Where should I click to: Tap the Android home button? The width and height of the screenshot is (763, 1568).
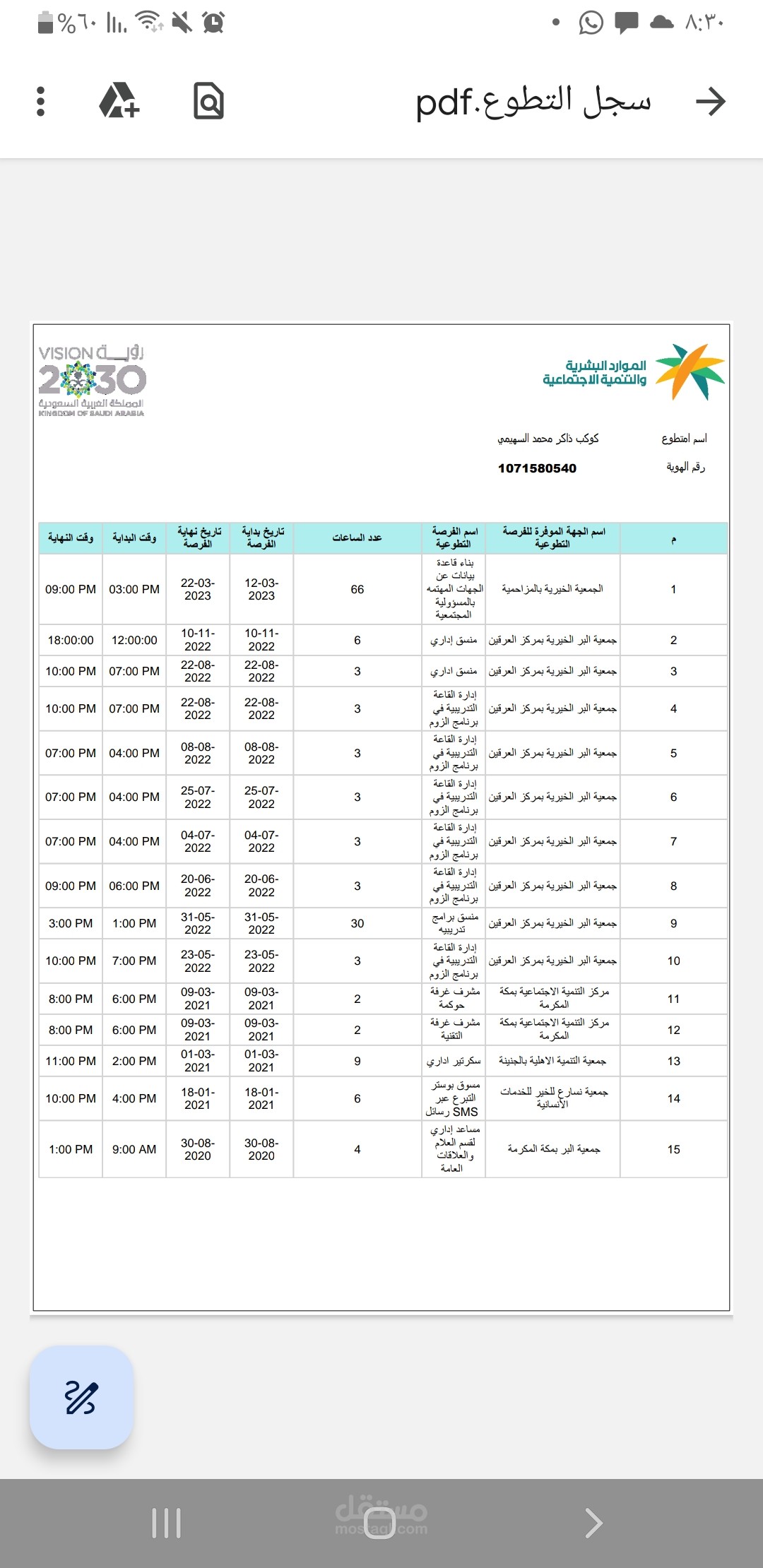tap(380, 1522)
